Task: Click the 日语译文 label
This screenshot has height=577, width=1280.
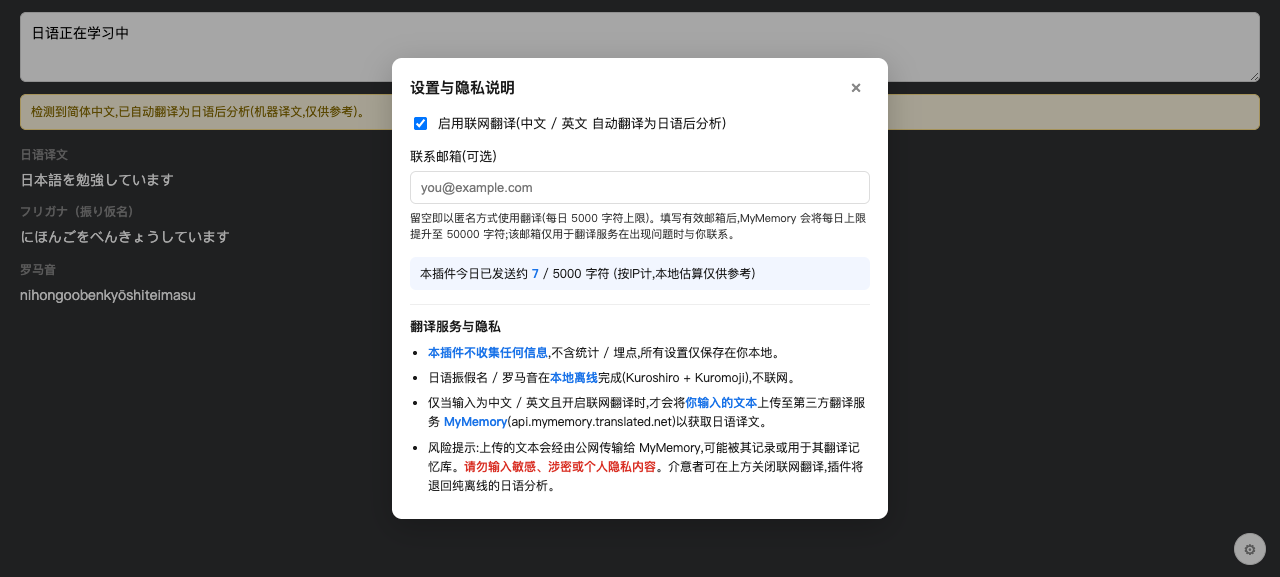Action: coord(44,155)
